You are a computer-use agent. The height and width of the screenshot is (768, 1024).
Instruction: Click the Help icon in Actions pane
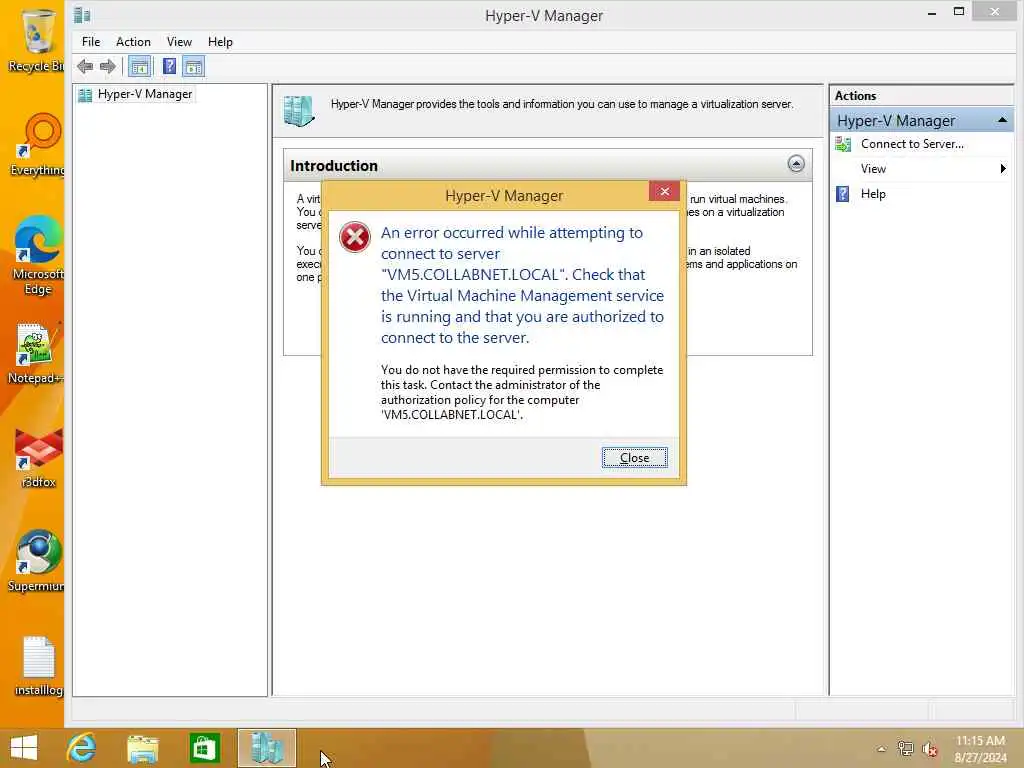842,194
